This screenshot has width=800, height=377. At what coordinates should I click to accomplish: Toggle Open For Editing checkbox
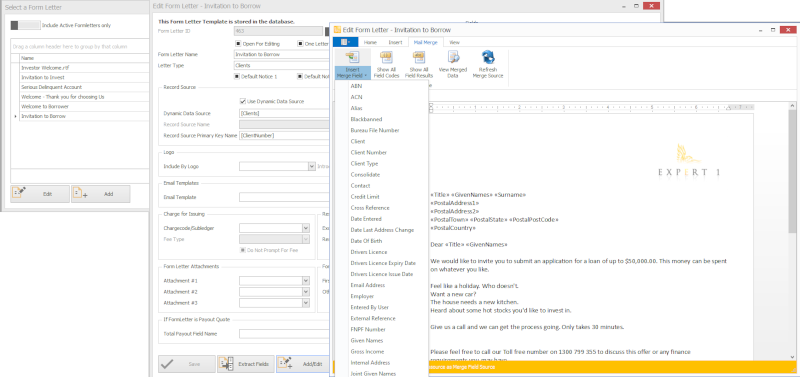(x=238, y=43)
